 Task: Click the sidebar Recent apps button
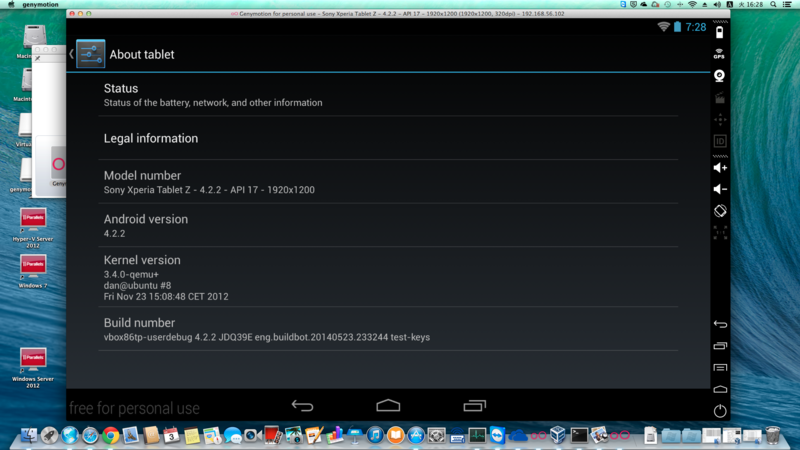tap(720, 346)
